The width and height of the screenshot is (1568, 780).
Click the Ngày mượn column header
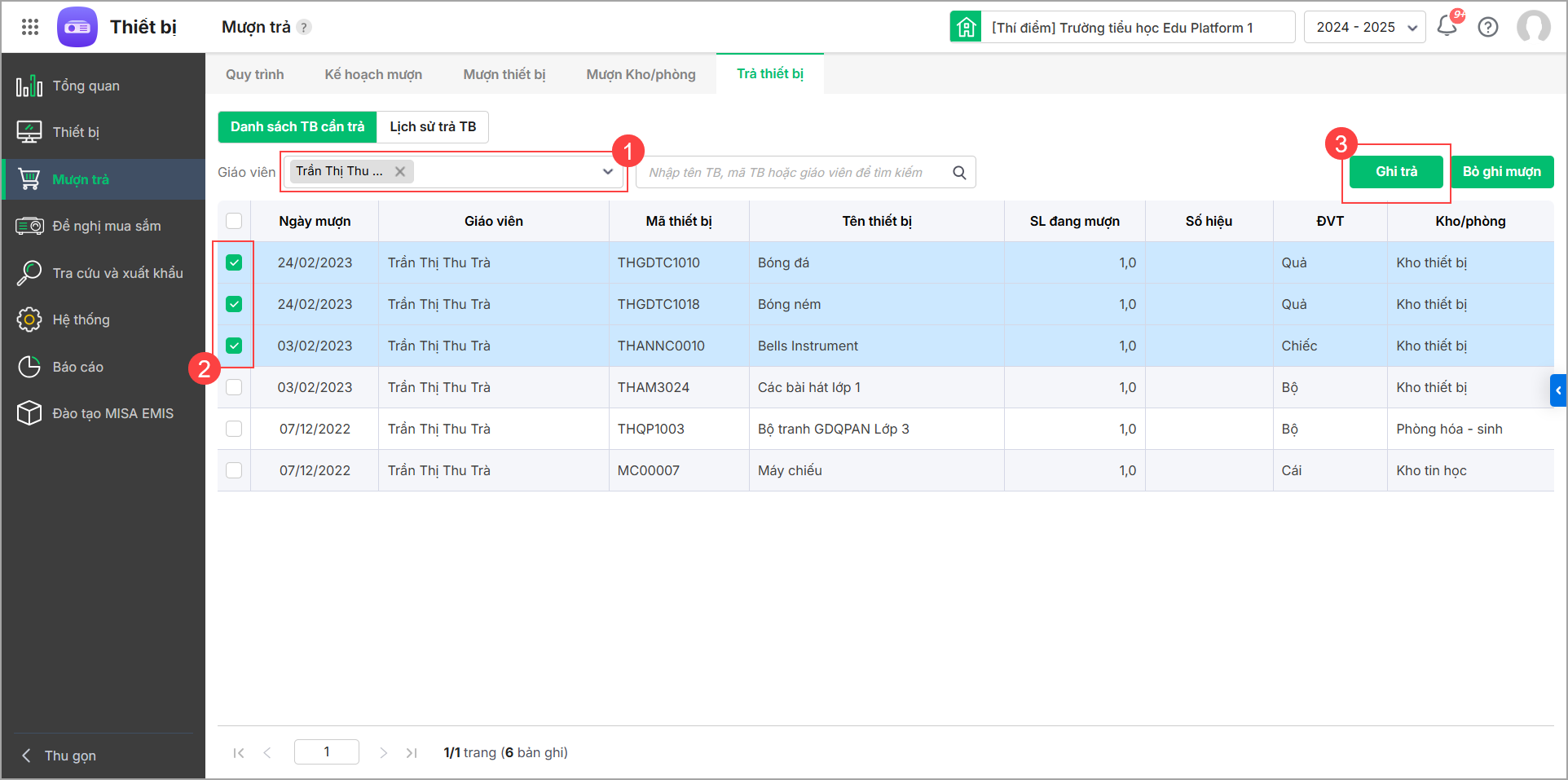[315, 221]
